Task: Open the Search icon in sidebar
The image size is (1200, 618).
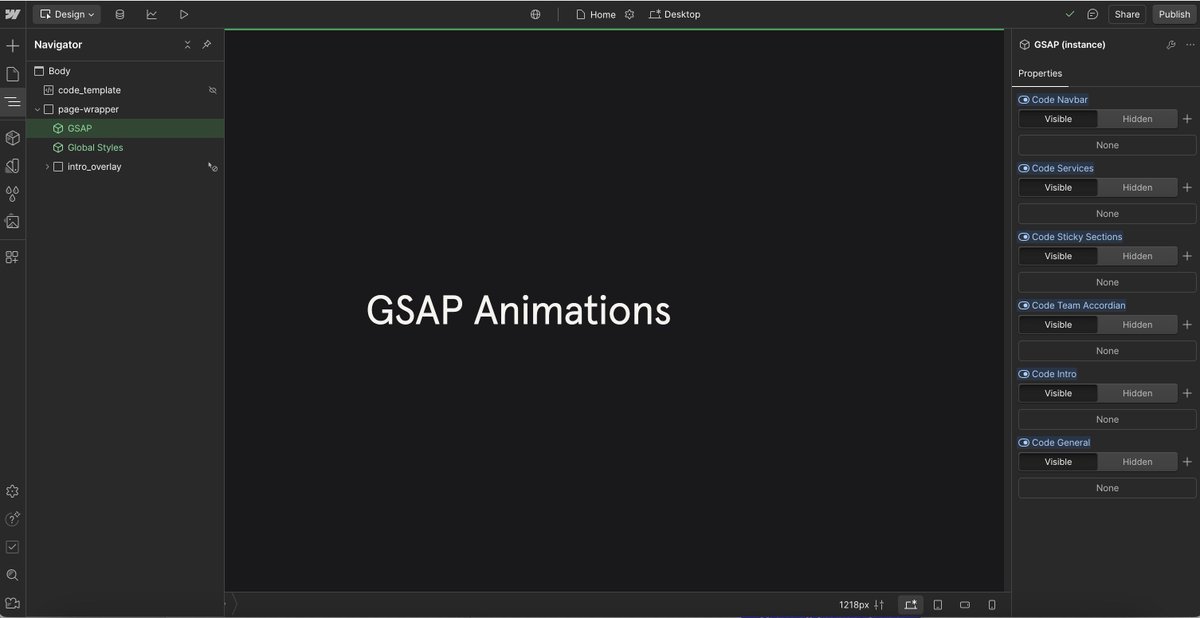Action: point(13,575)
